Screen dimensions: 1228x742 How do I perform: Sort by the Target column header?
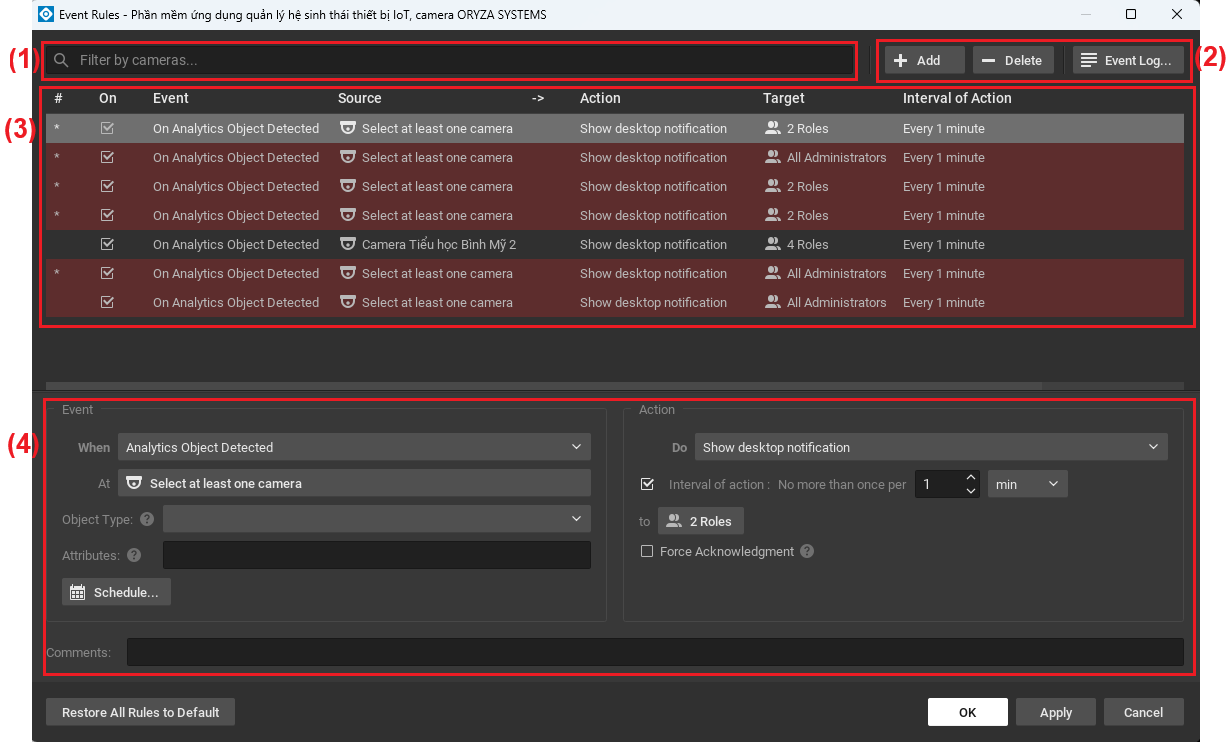pyautogui.click(x=784, y=98)
